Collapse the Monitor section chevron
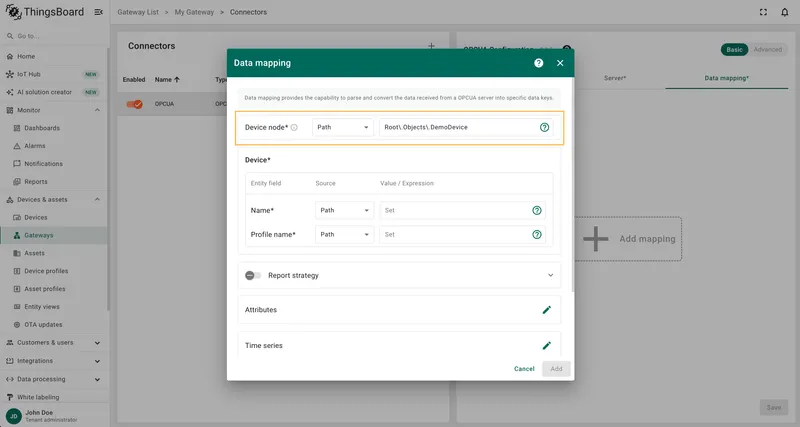Image resolution: width=800 pixels, height=427 pixels. pos(97,110)
